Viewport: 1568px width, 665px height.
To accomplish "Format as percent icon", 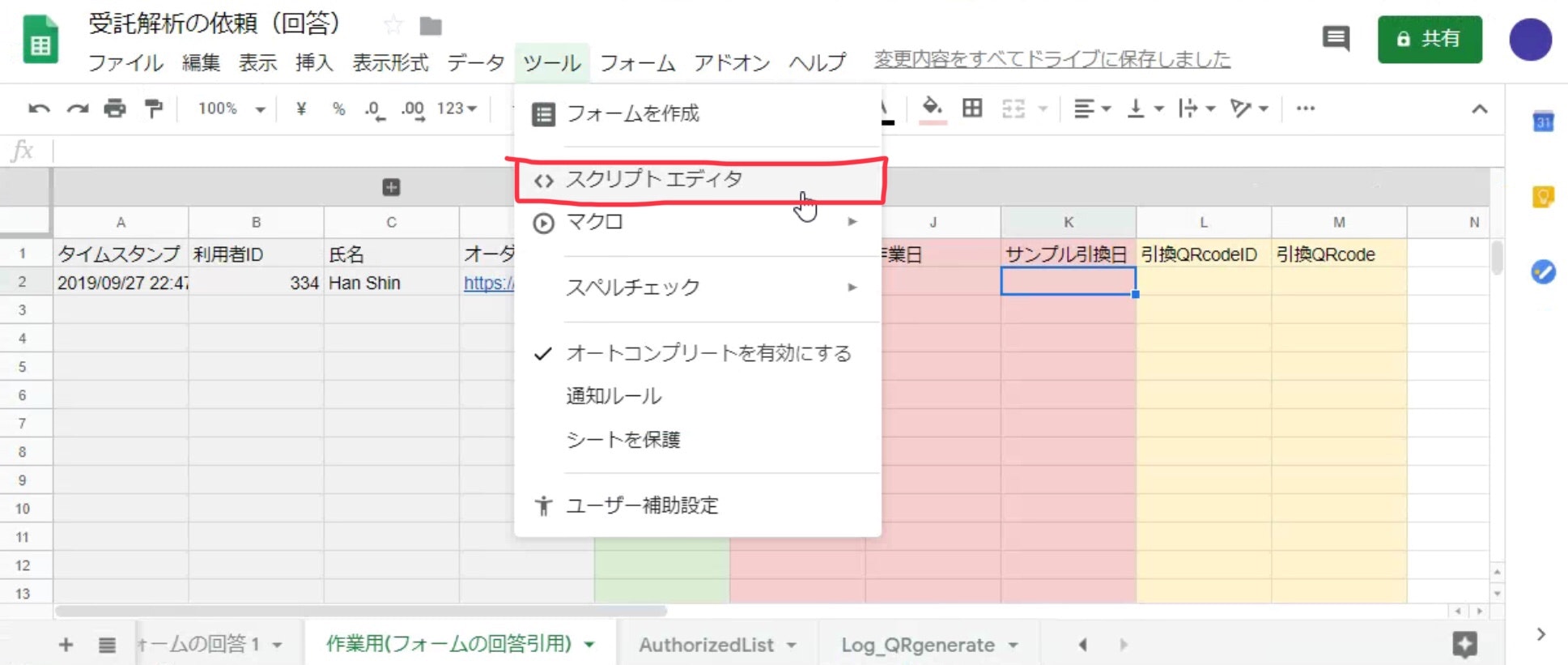I will (338, 109).
